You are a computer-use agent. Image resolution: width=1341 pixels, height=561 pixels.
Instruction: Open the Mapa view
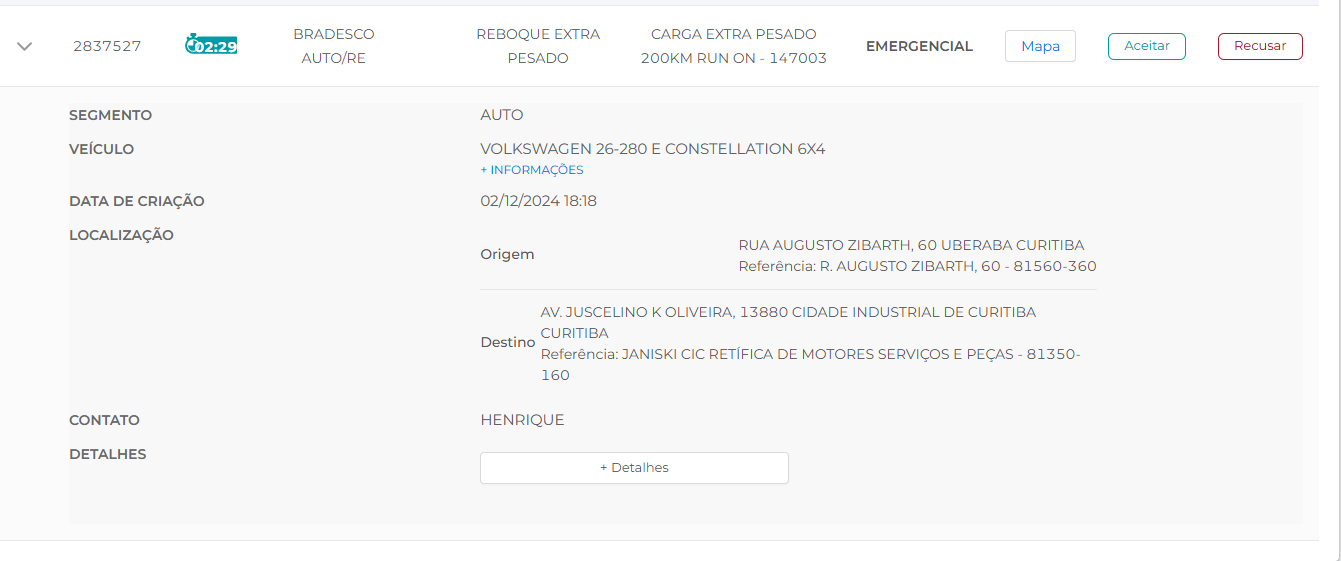pyautogui.click(x=1040, y=46)
